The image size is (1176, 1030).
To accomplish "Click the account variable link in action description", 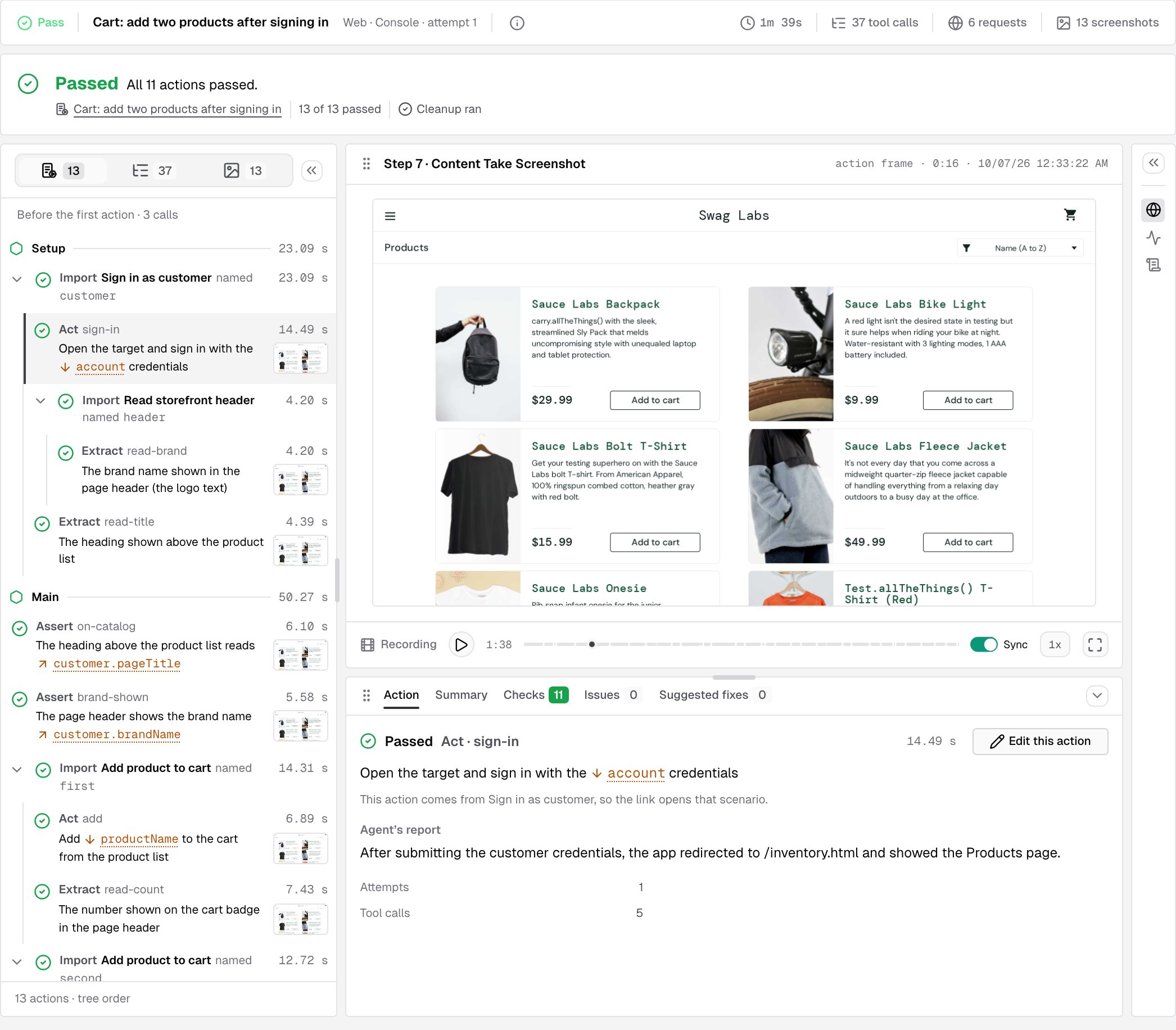I will tap(636, 774).
